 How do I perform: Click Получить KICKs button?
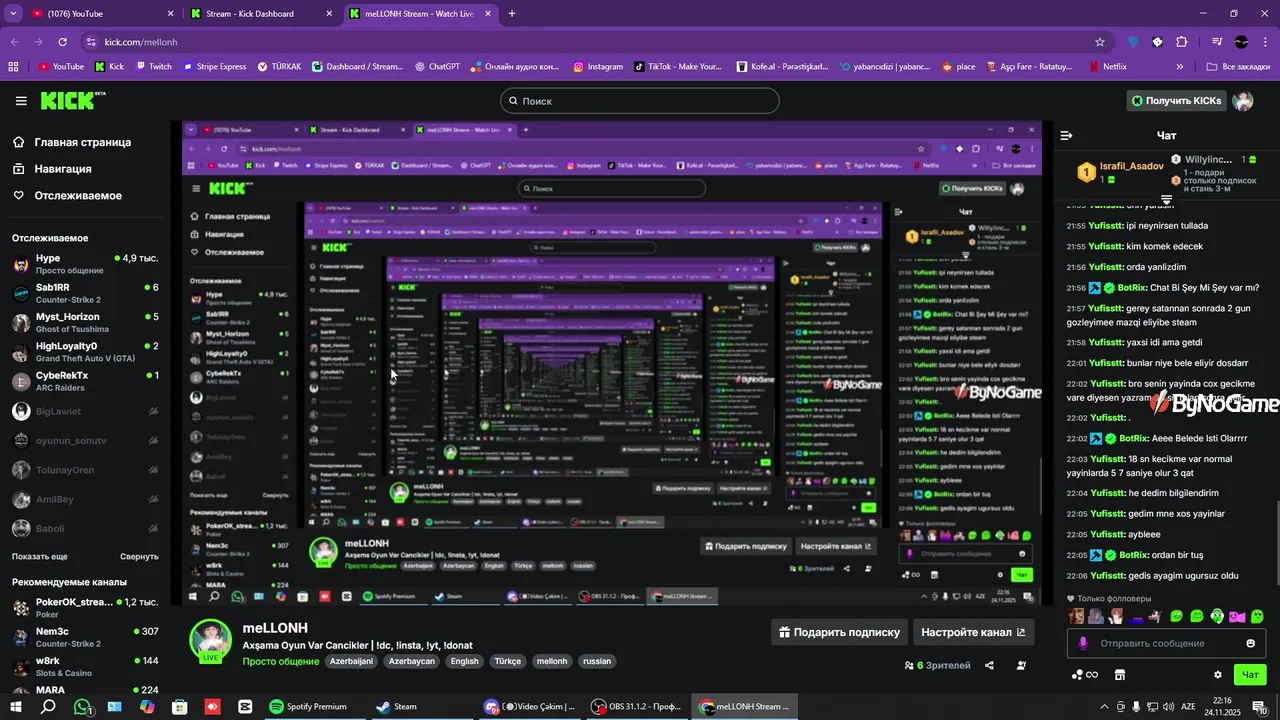click(1176, 101)
